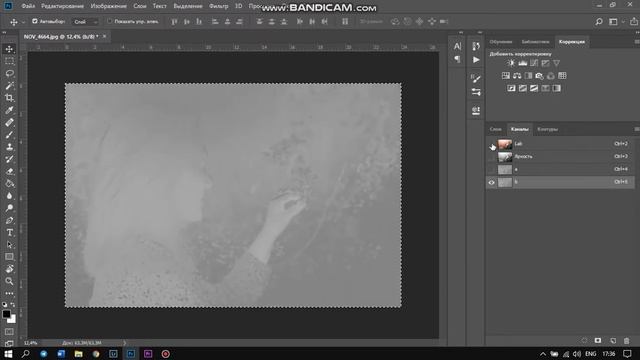The image size is (640, 360).
Task: Select the Eyedropper tool
Action: tap(9, 110)
